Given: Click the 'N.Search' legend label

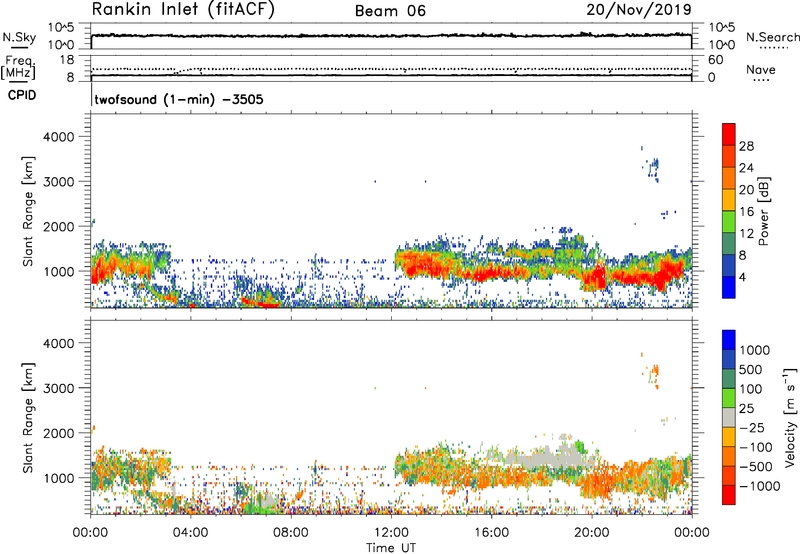Looking at the screenshot, I should coord(772,37).
